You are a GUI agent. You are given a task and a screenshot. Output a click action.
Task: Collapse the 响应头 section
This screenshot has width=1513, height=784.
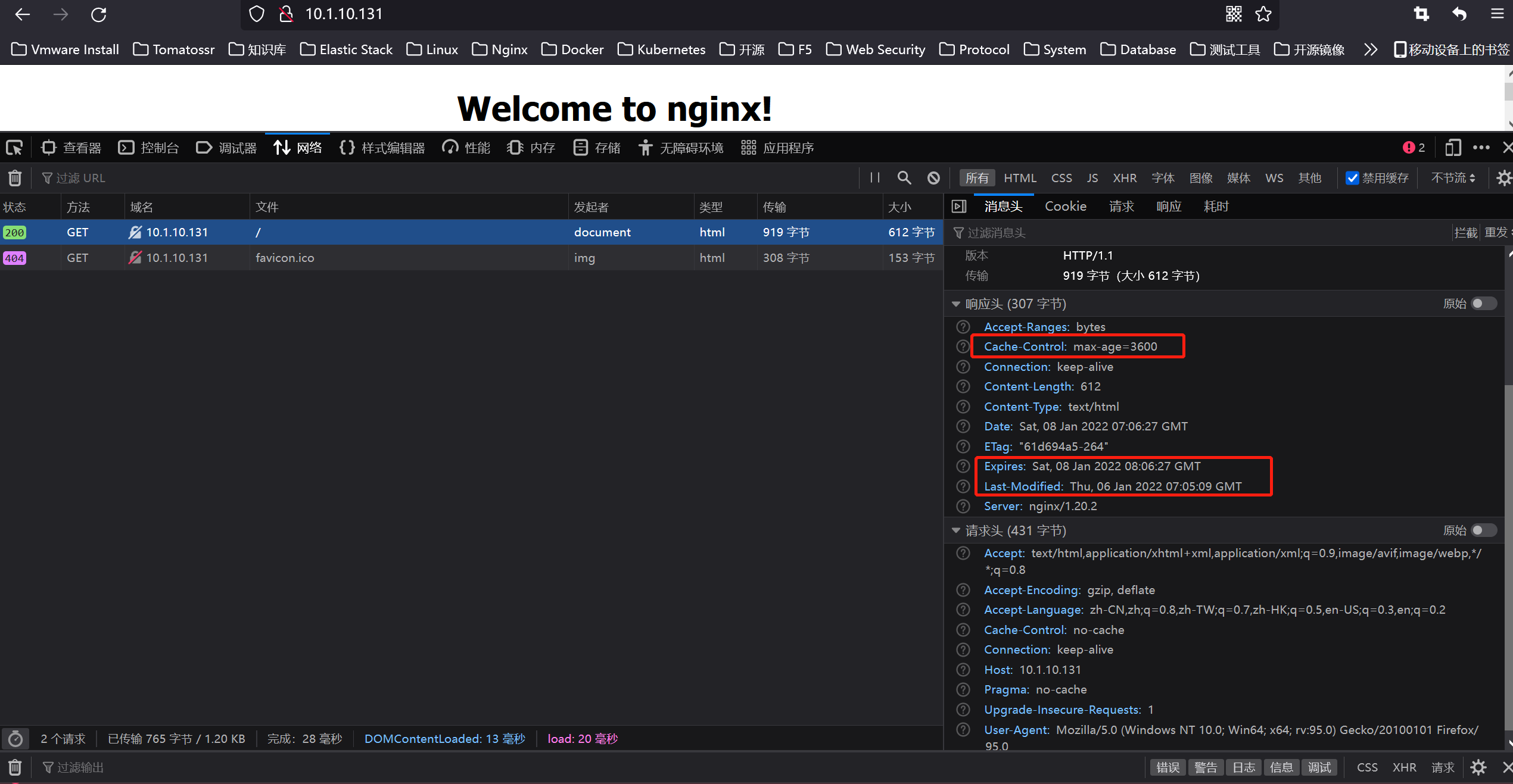[956, 304]
